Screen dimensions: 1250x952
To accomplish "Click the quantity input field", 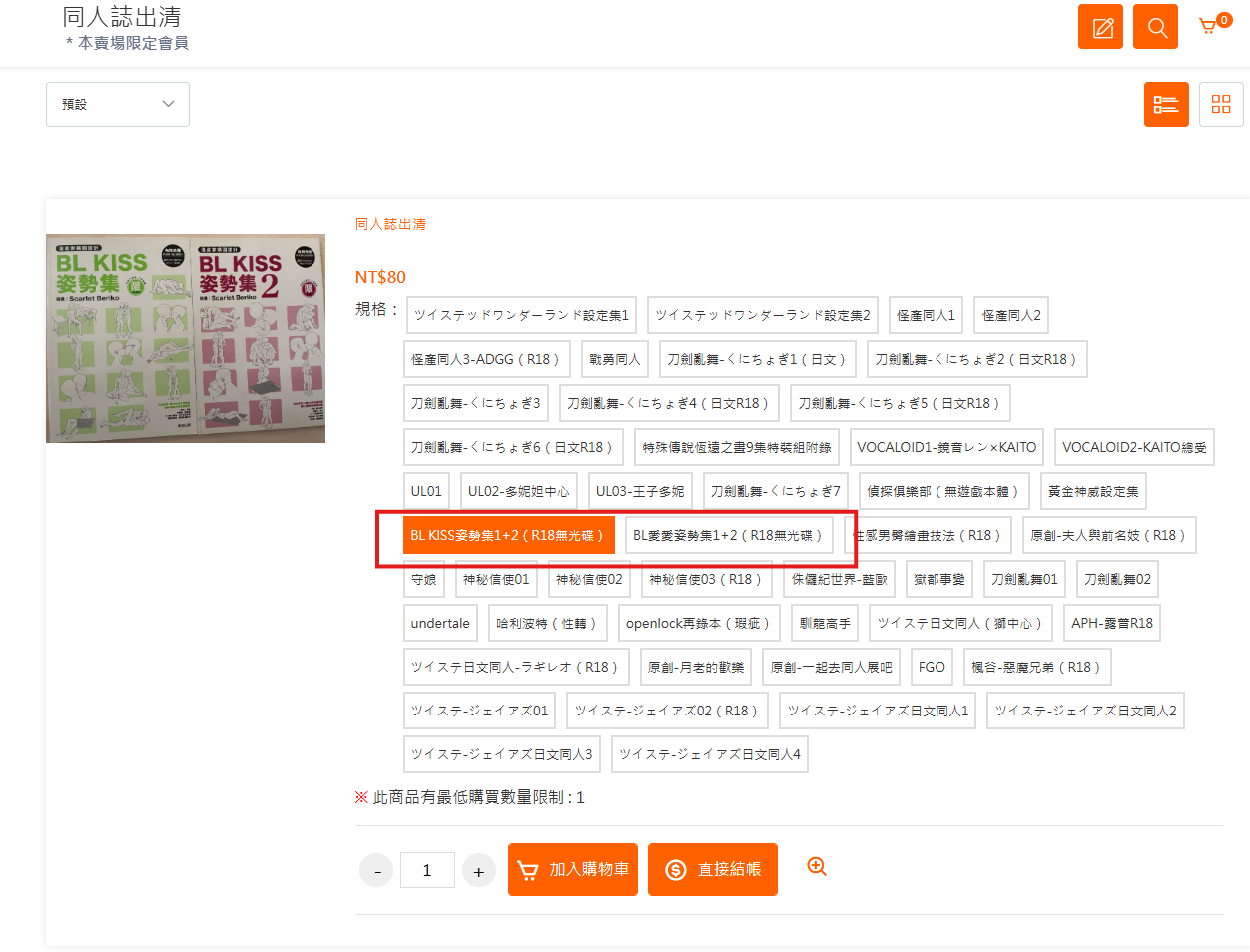I will pyautogui.click(x=427, y=870).
